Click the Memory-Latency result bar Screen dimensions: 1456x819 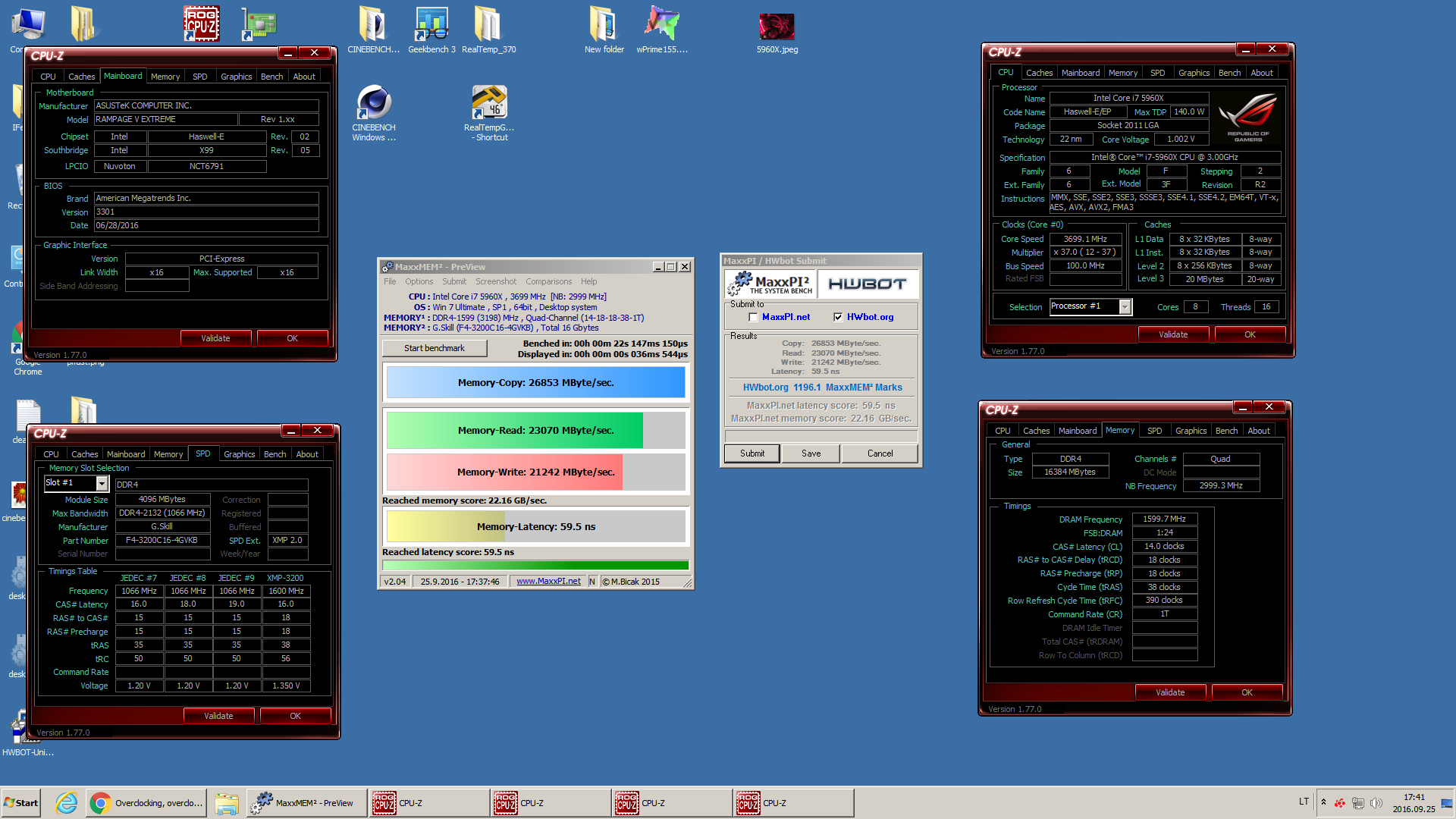535,526
